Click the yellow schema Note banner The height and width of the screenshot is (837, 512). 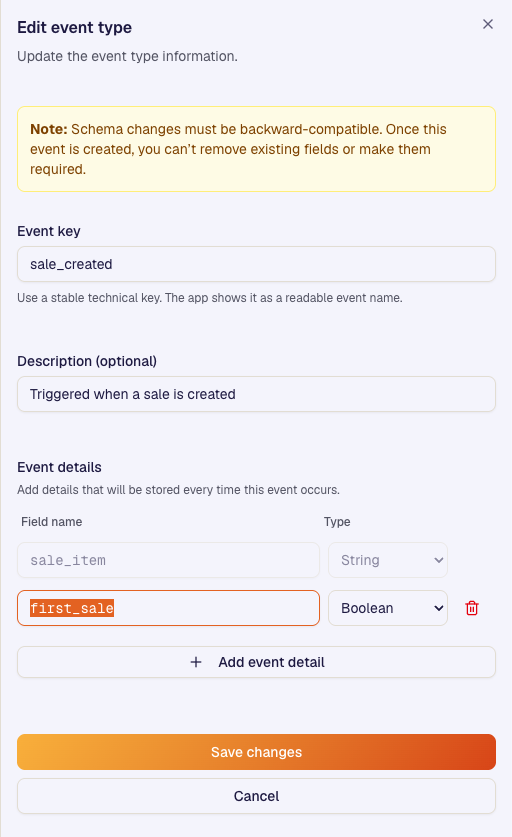click(256, 149)
